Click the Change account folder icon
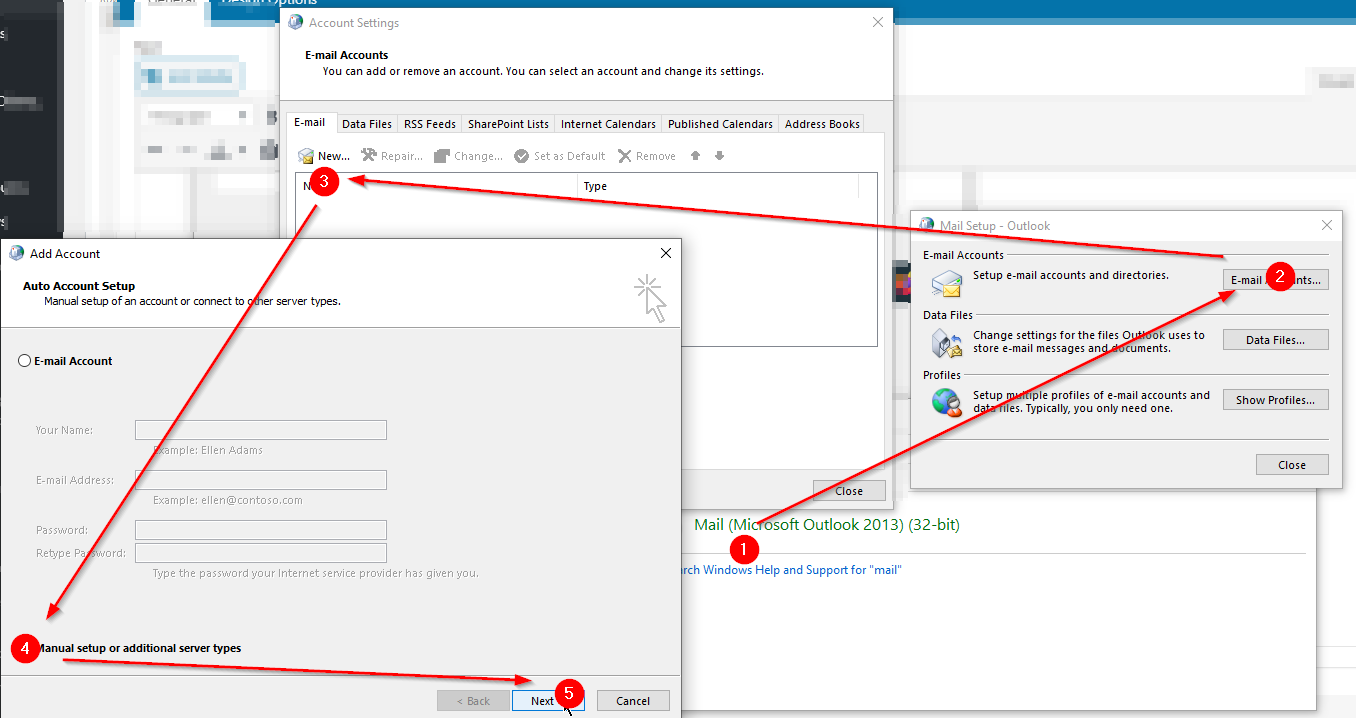This screenshot has width=1356, height=718. point(442,156)
